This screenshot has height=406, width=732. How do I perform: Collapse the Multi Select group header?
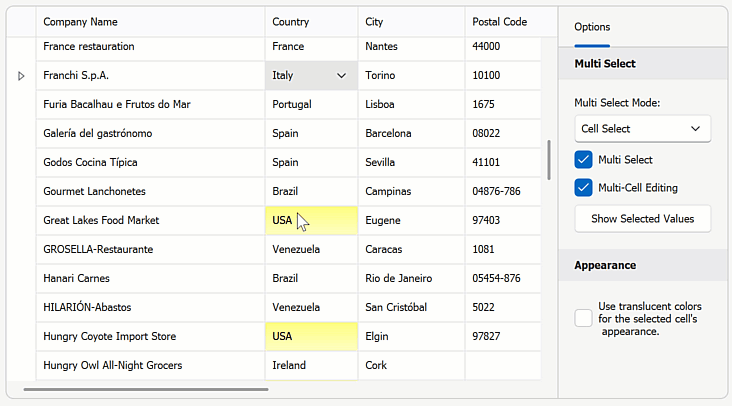642,63
